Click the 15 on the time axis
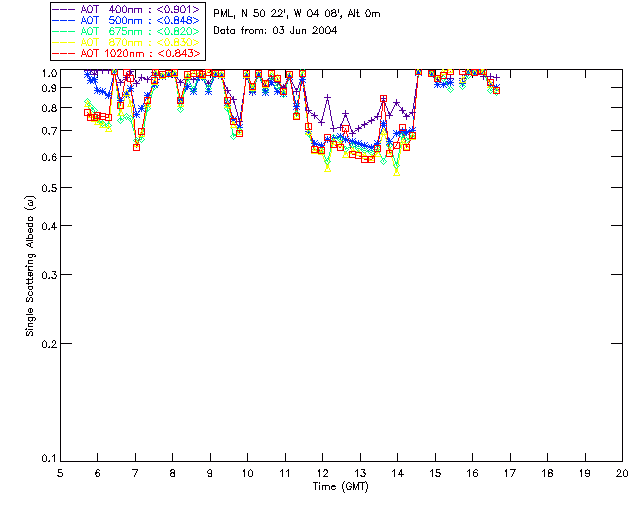This screenshot has height=512, width=640. click(435, 473)
